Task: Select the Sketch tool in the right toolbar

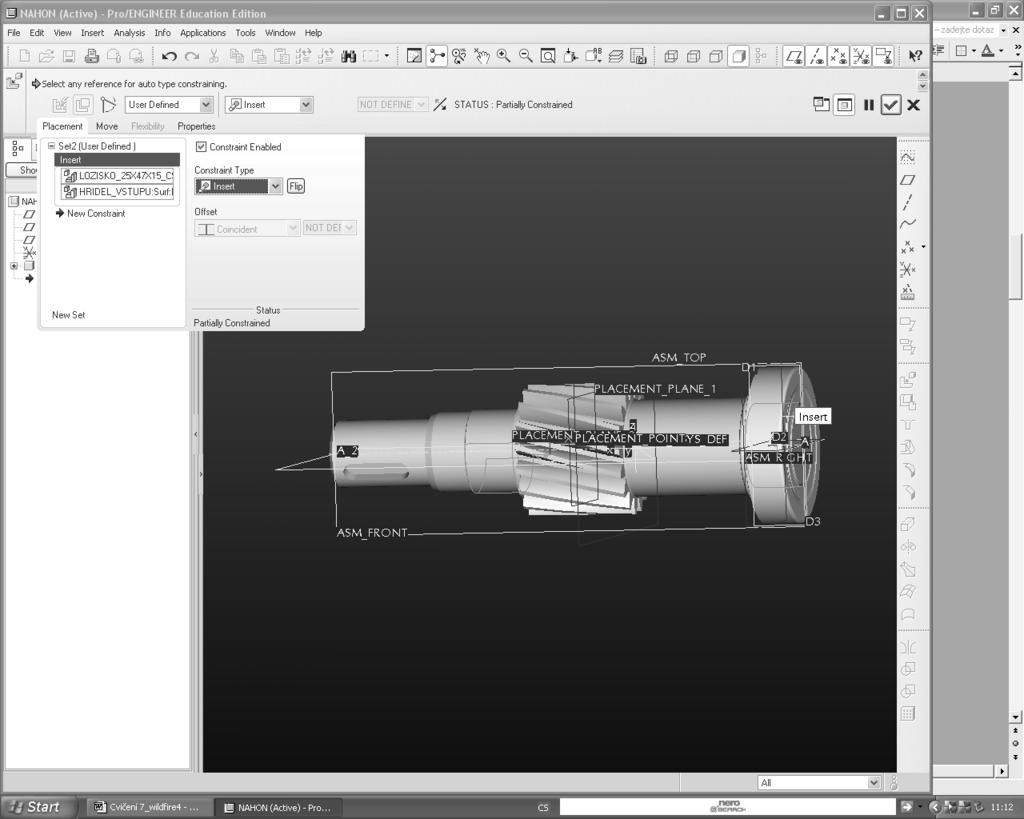Action: point(908,157)
